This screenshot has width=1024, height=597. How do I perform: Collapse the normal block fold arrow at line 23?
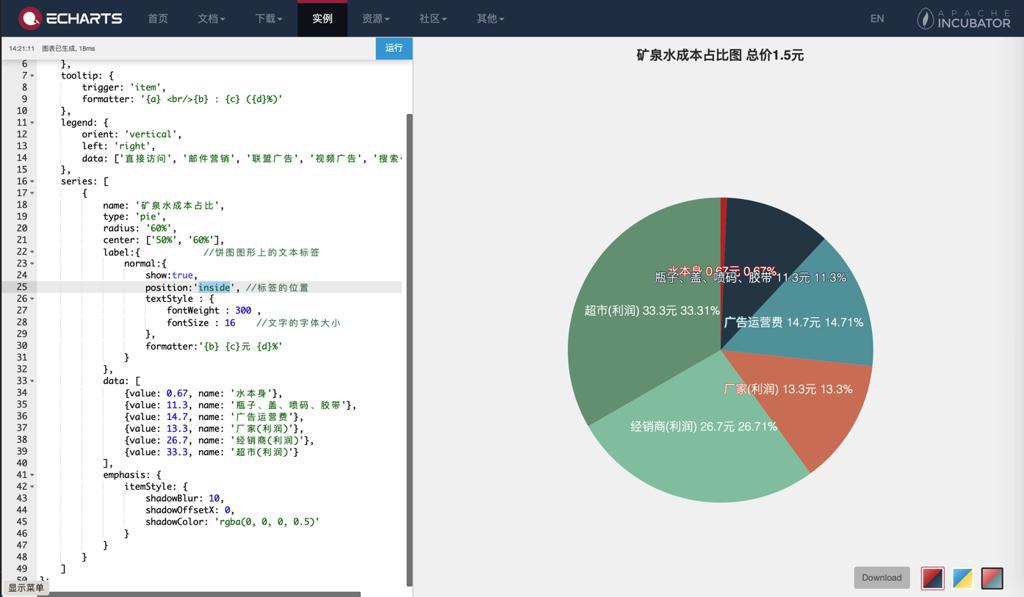pos(32,264)
